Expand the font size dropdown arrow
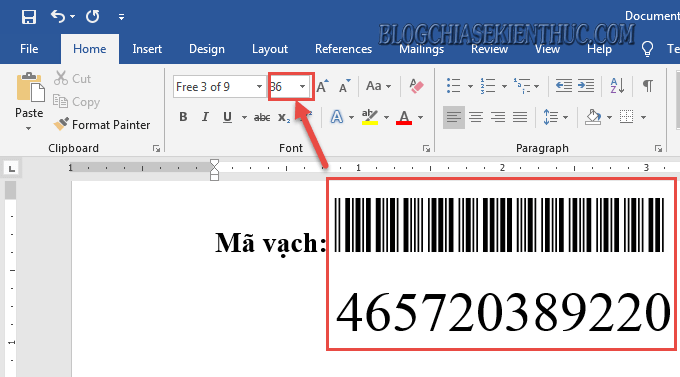 tap(302, 87)
